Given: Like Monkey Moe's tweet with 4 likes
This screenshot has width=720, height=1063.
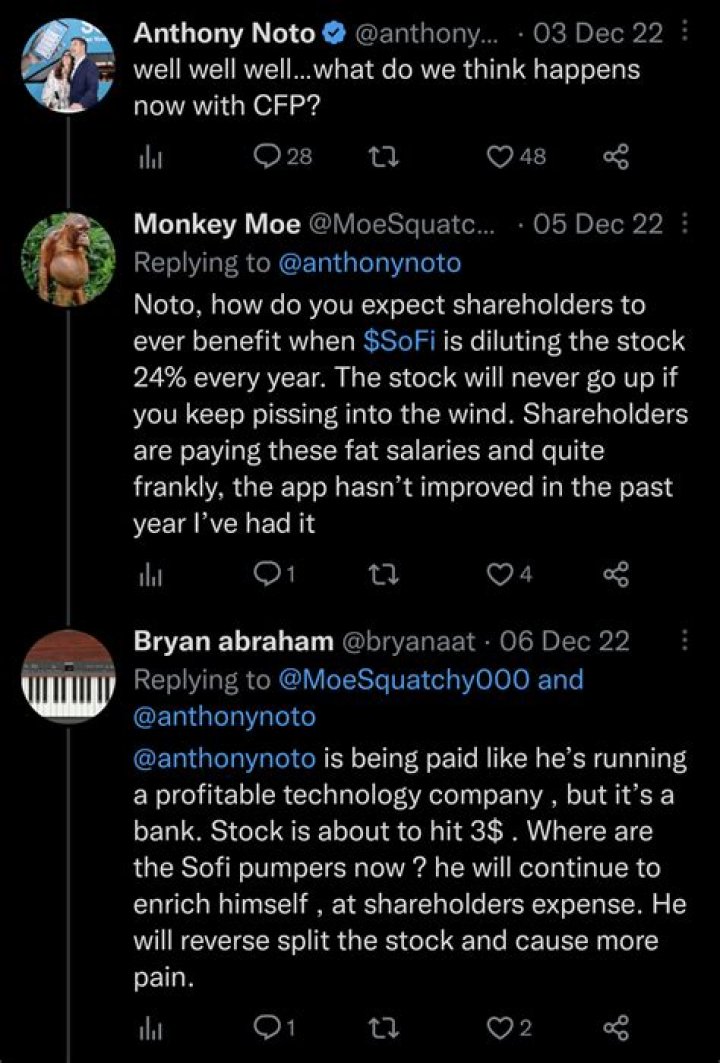Looking at the screenshot, I should click(510, 575).
